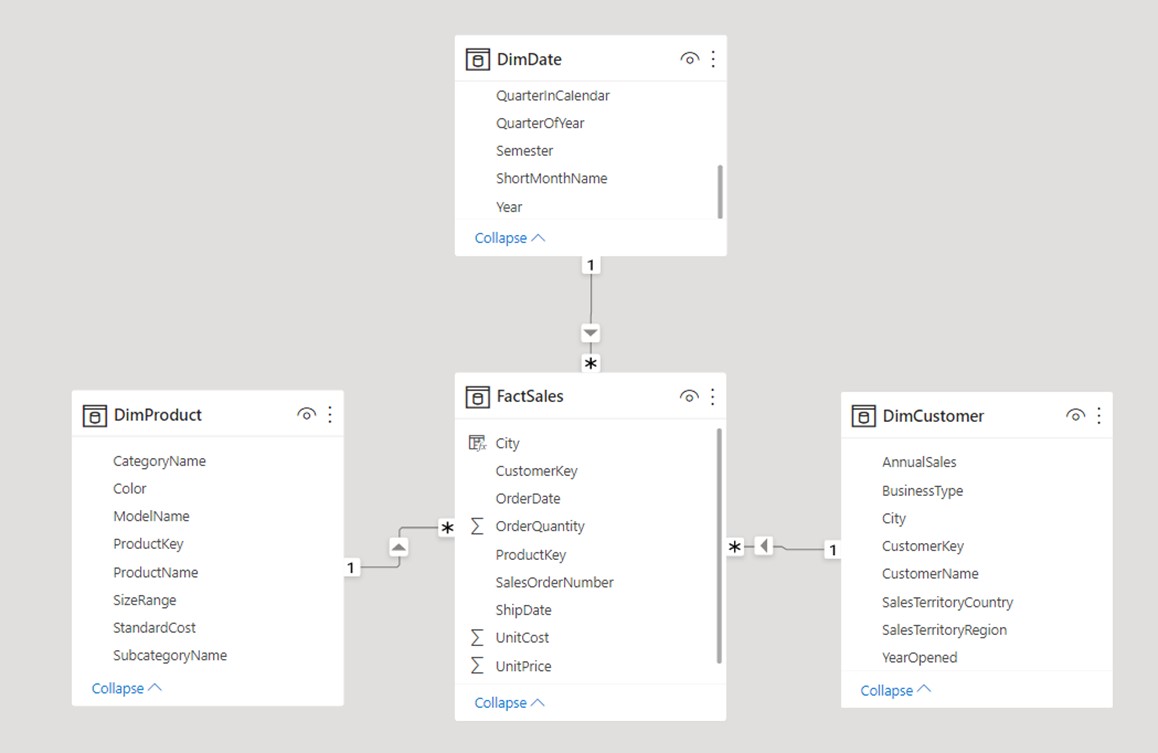
Task: Collapse the DimCustomer table fields
Action: 895,690
